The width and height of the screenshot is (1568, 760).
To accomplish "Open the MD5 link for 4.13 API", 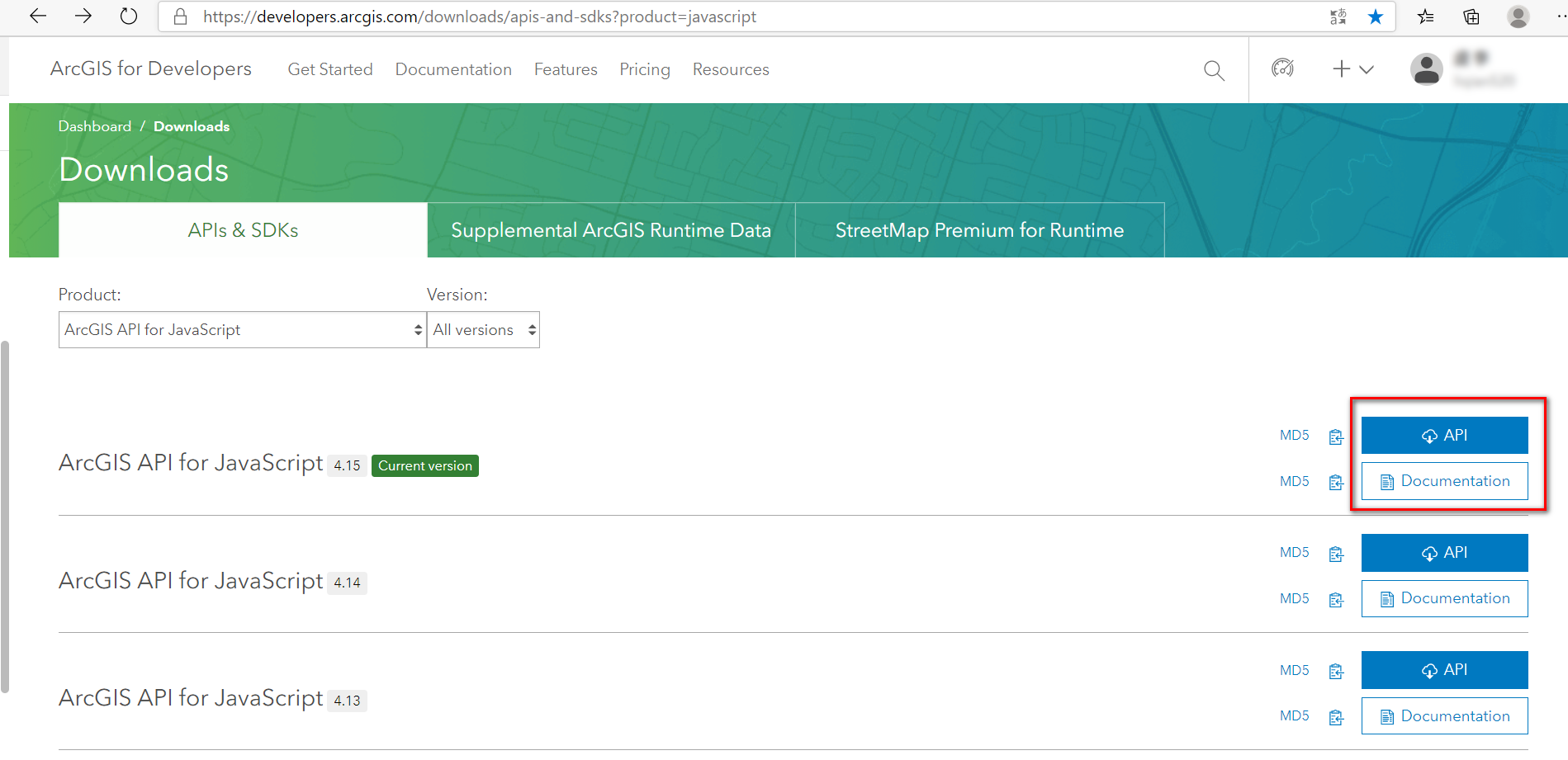I will click(1295, 670).
